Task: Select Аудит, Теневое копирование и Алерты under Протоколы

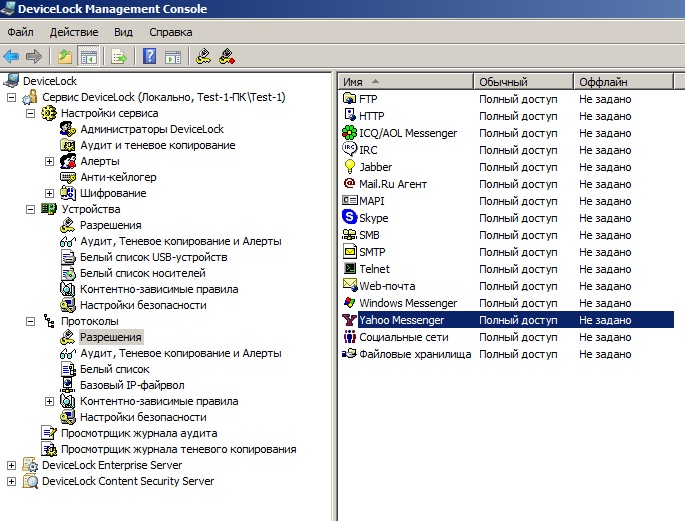Action: (x=181, y=353)
